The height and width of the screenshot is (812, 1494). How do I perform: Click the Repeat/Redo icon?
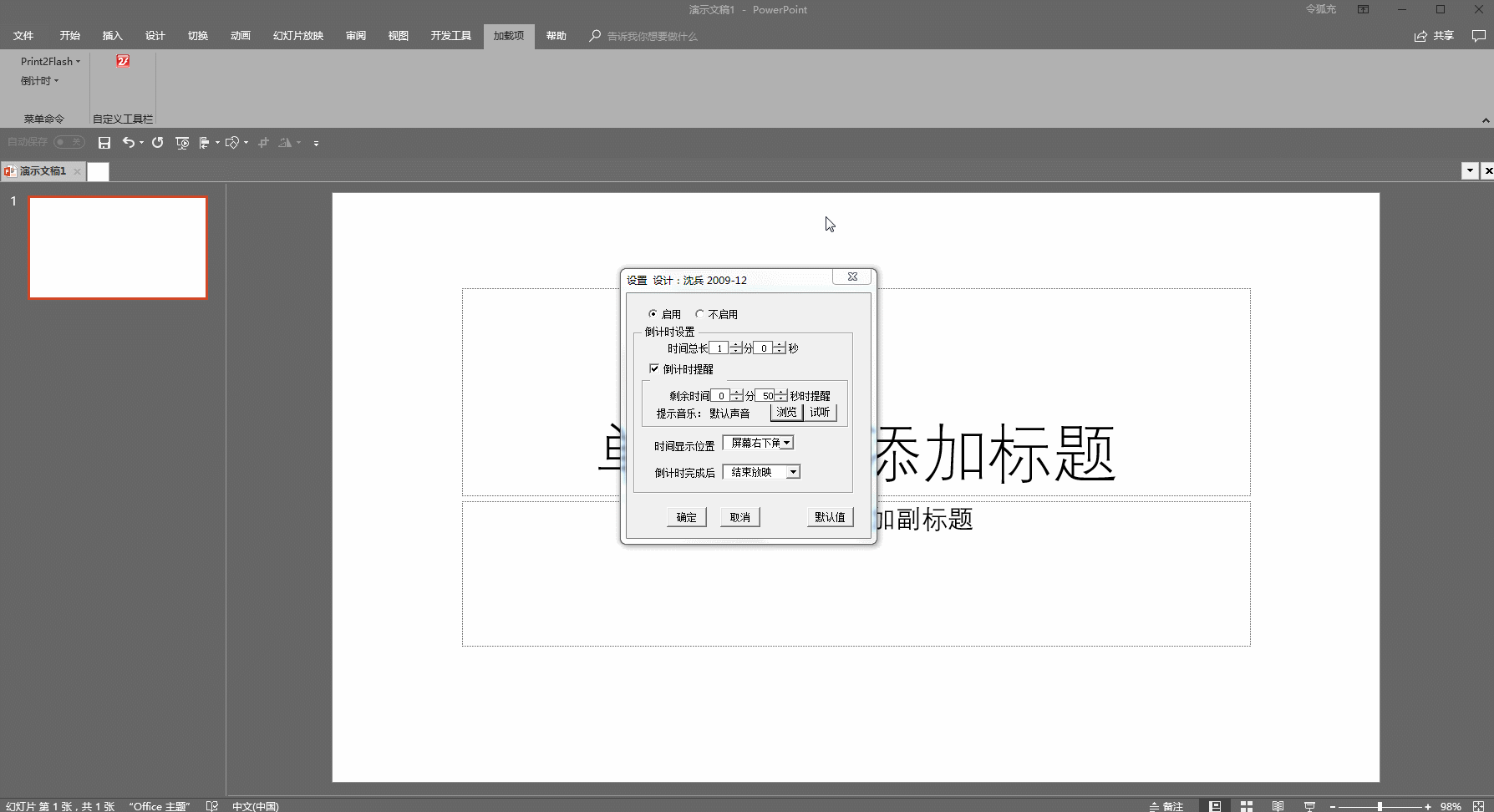click(x=157, y=142)
